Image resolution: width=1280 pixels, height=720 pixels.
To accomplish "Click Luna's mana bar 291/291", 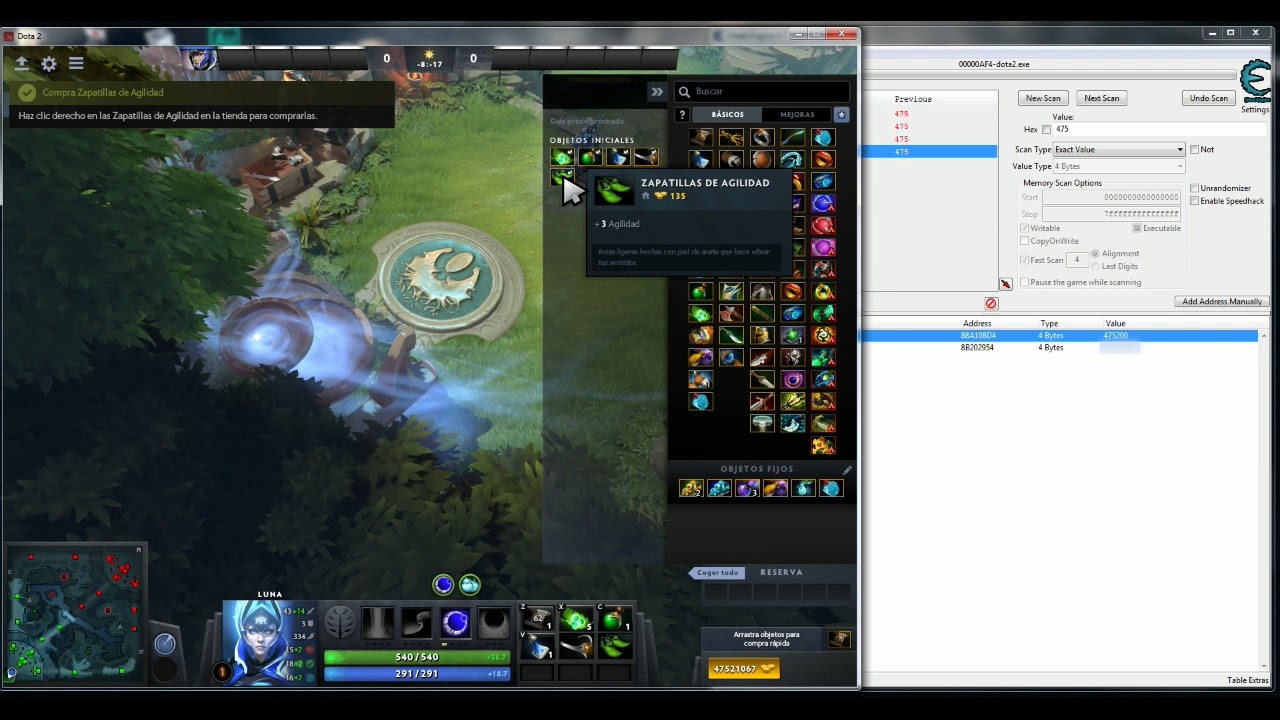I will (x=417, y=674).
